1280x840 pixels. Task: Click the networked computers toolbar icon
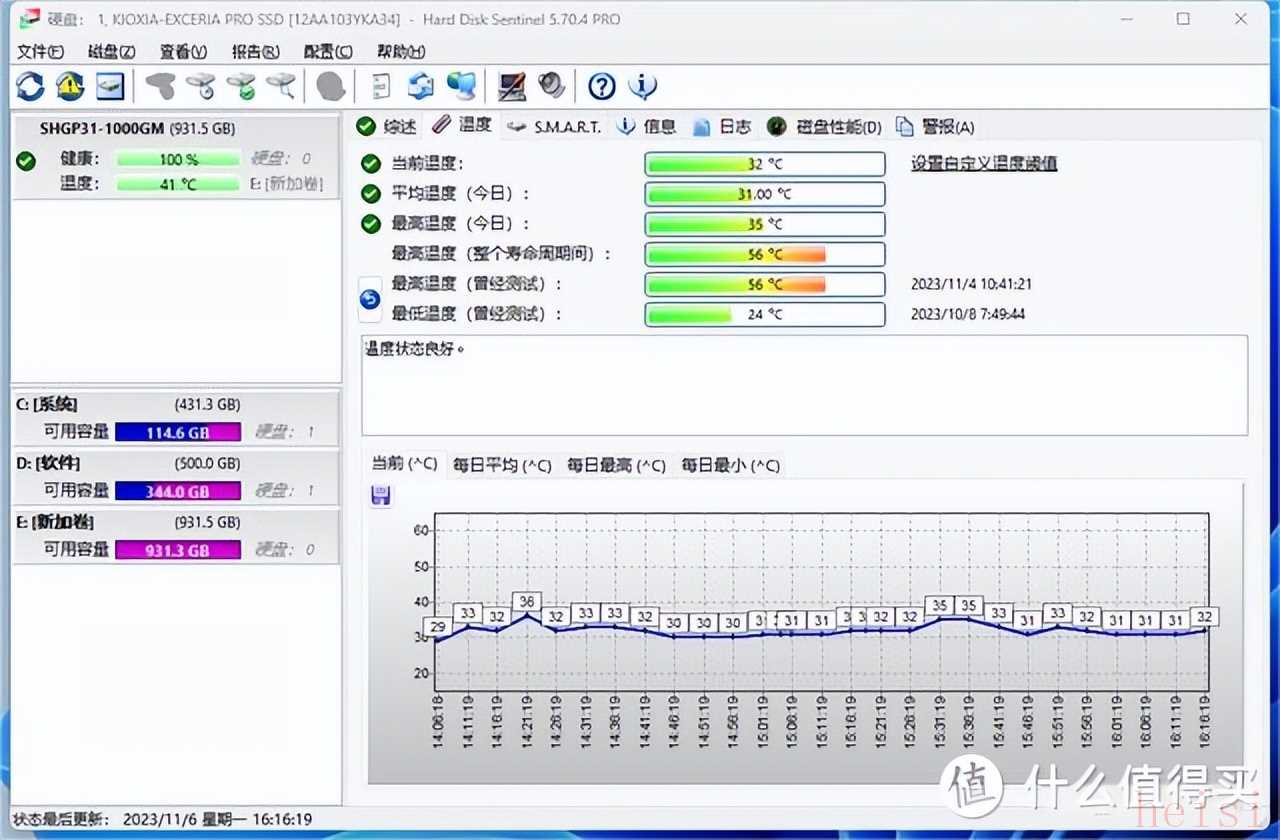click(461, 87)
